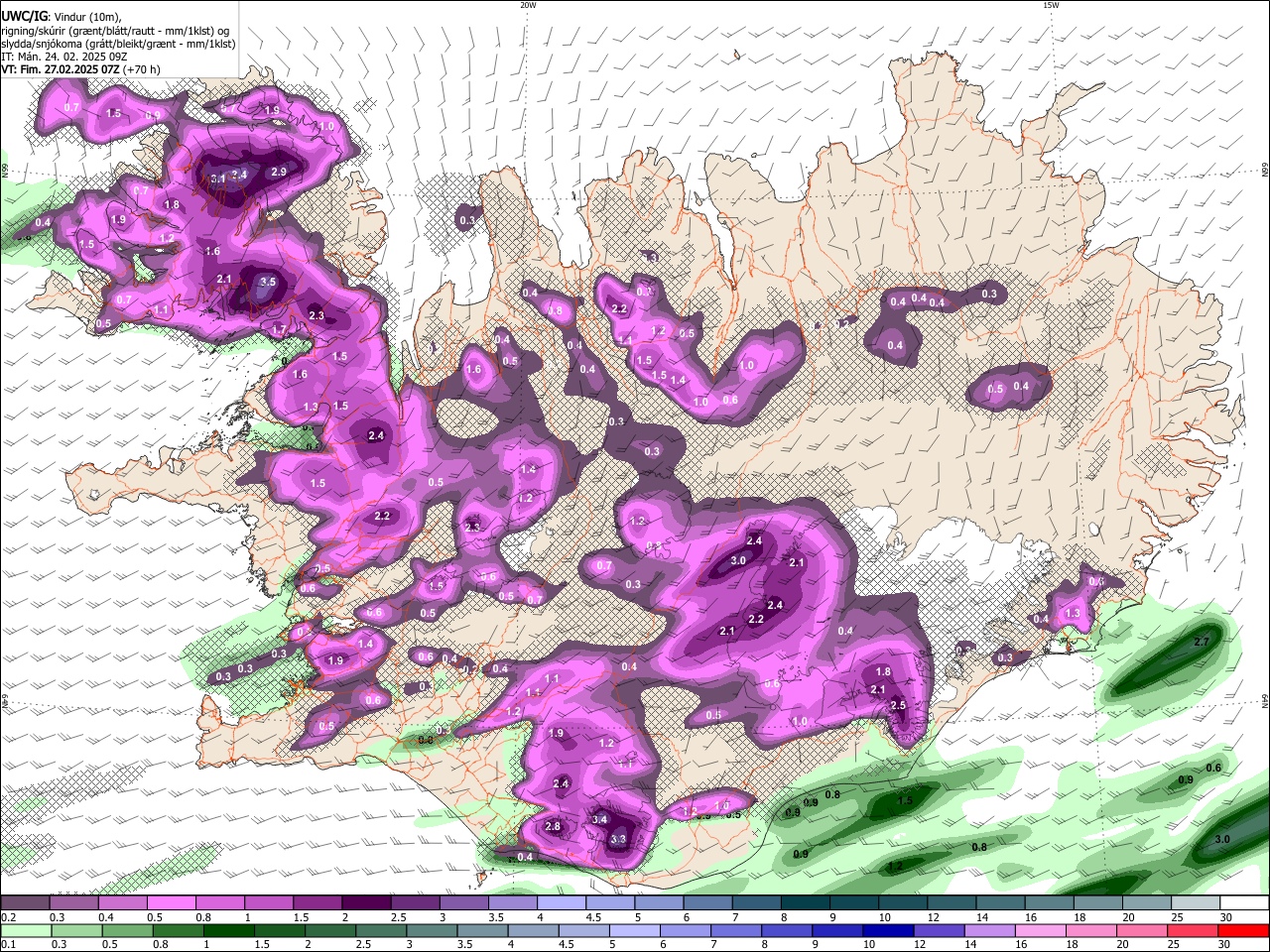Click the 3.5 precipitation value on the map
The image size is (1270, 952).
pyautogui.click(x=267, y=282)
